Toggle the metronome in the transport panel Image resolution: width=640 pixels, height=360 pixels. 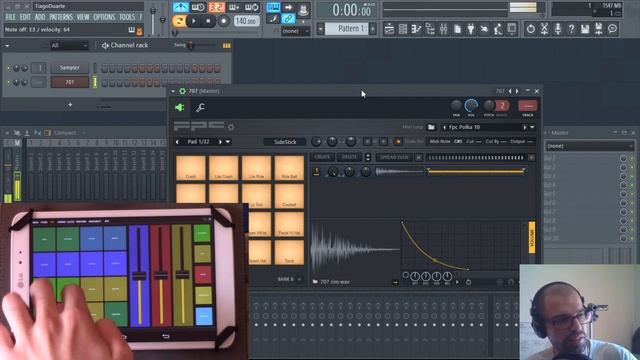coord(180,7)
